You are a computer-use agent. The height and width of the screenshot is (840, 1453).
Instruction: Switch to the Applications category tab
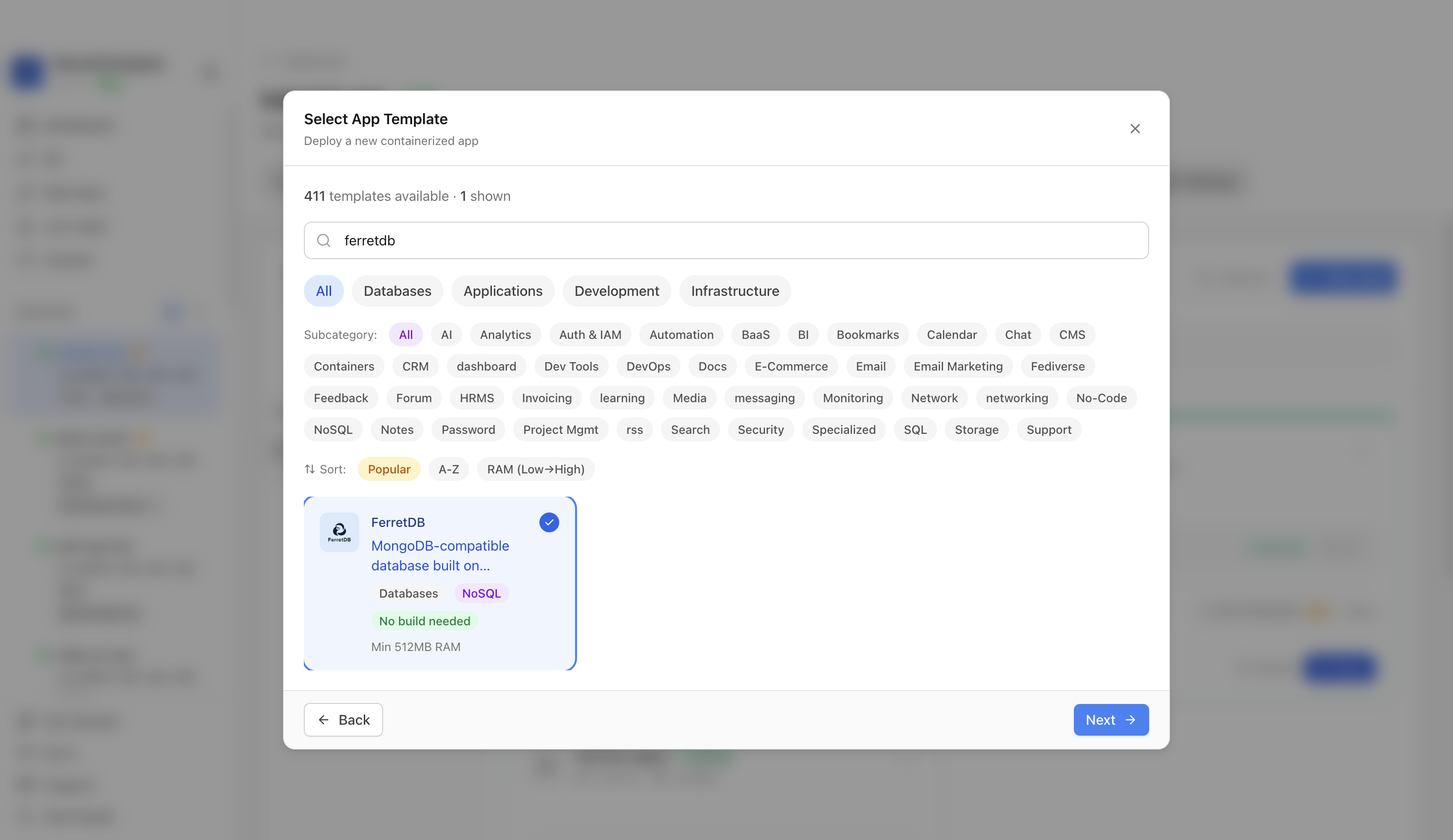[503, 291]
